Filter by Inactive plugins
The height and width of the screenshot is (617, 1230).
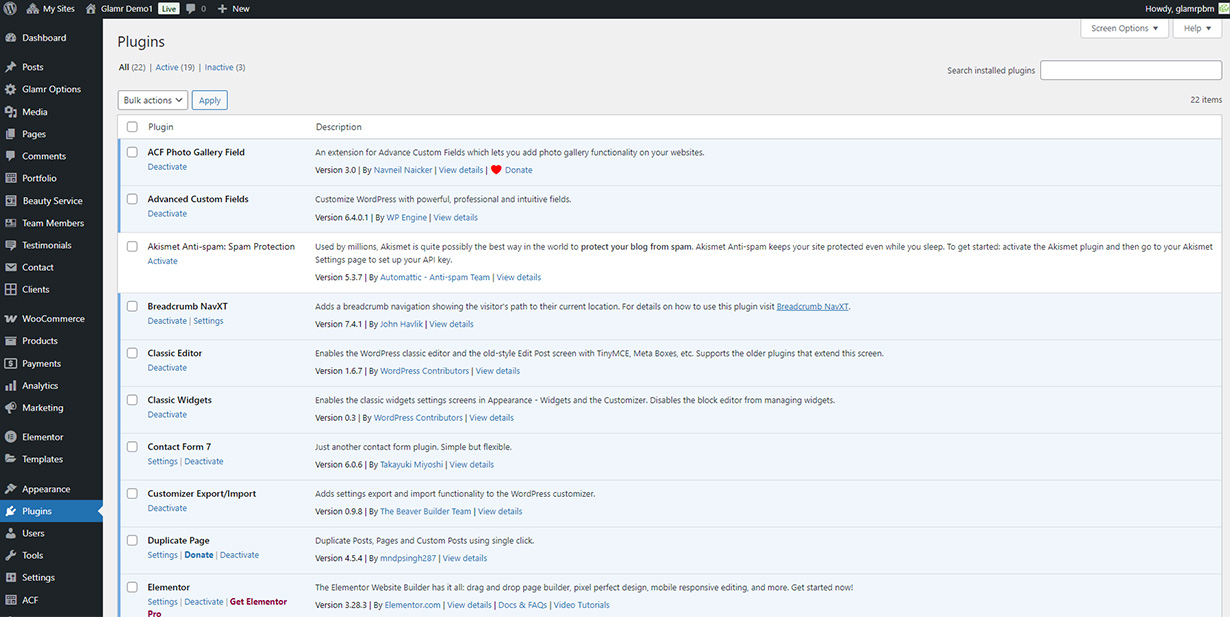(218, 68)
